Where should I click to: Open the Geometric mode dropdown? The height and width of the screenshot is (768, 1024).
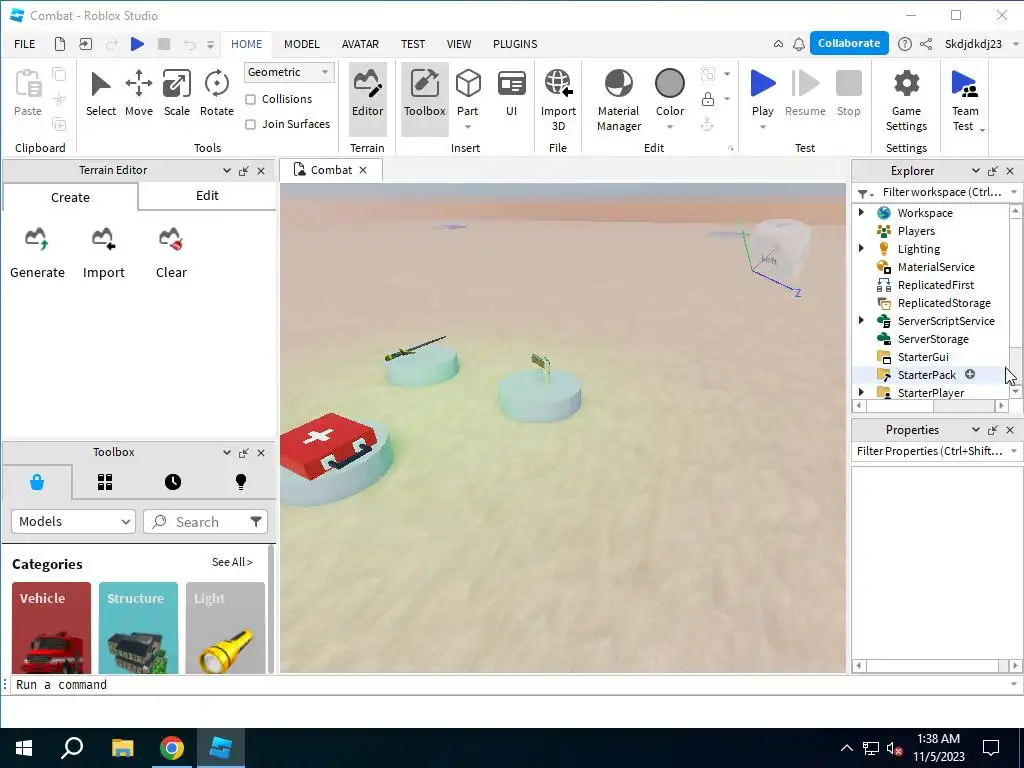(289, 72)
